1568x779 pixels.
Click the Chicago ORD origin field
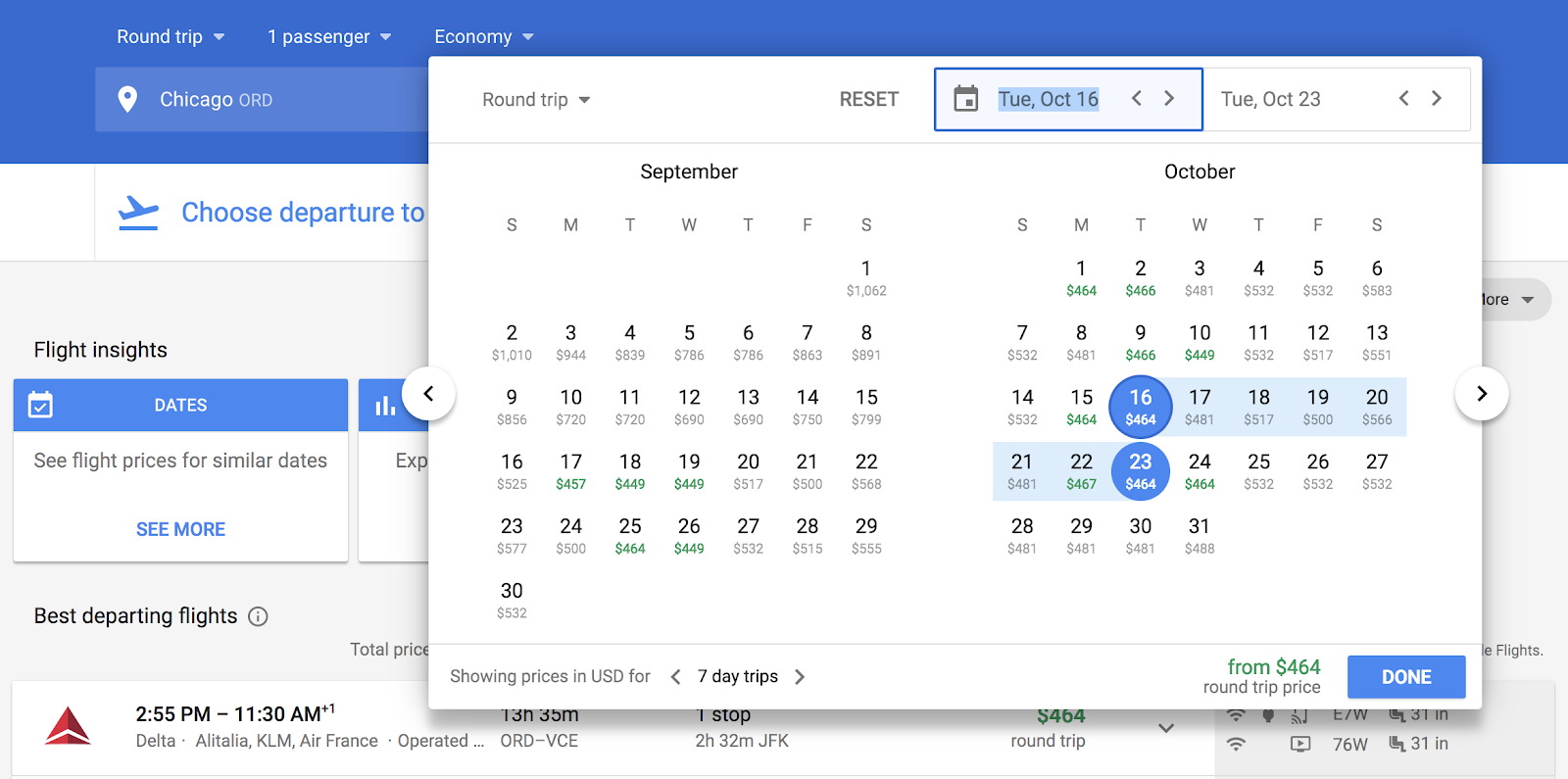[262, 99]
